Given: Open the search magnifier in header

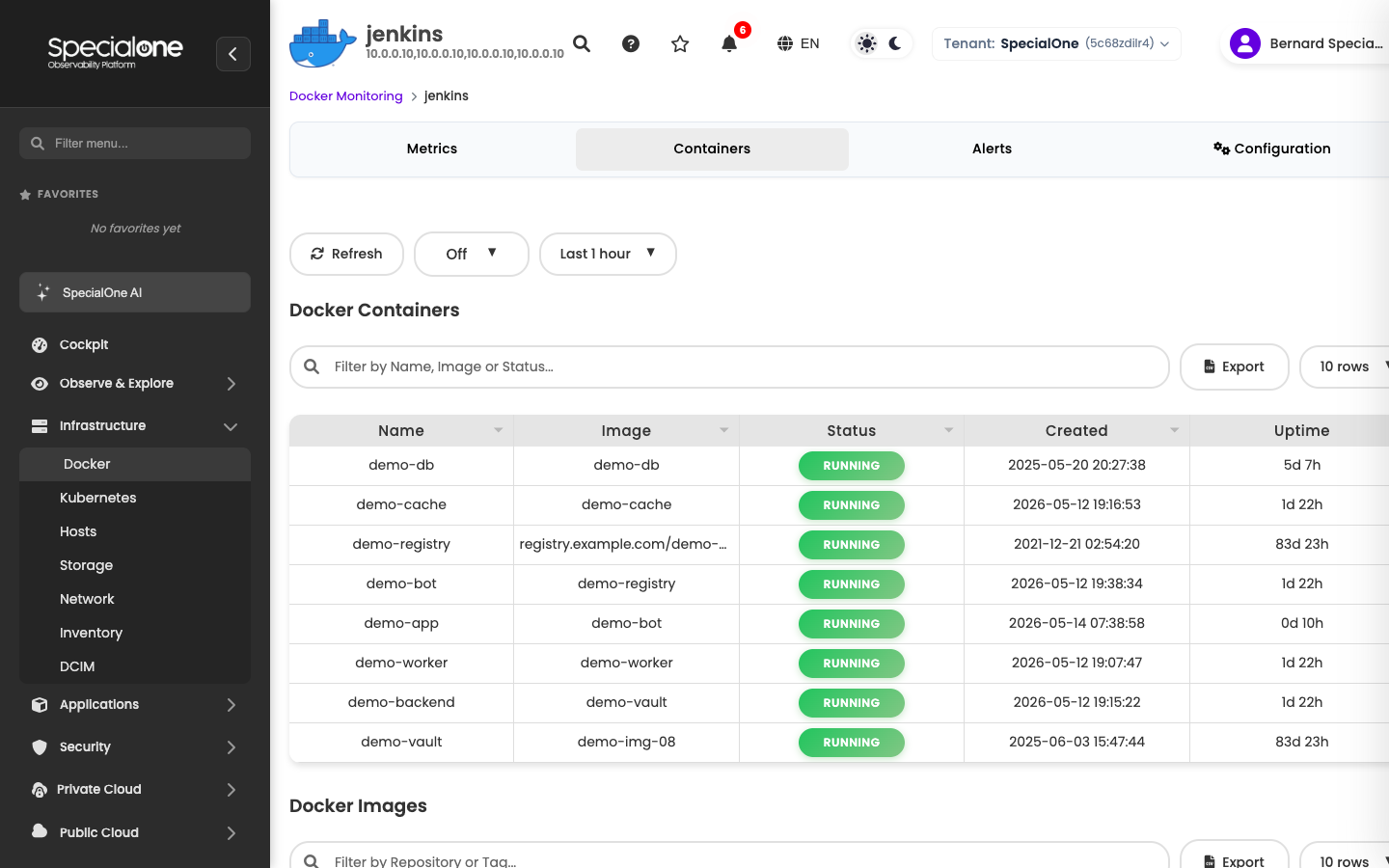Looking at the screenshot, I should [582, 43].
